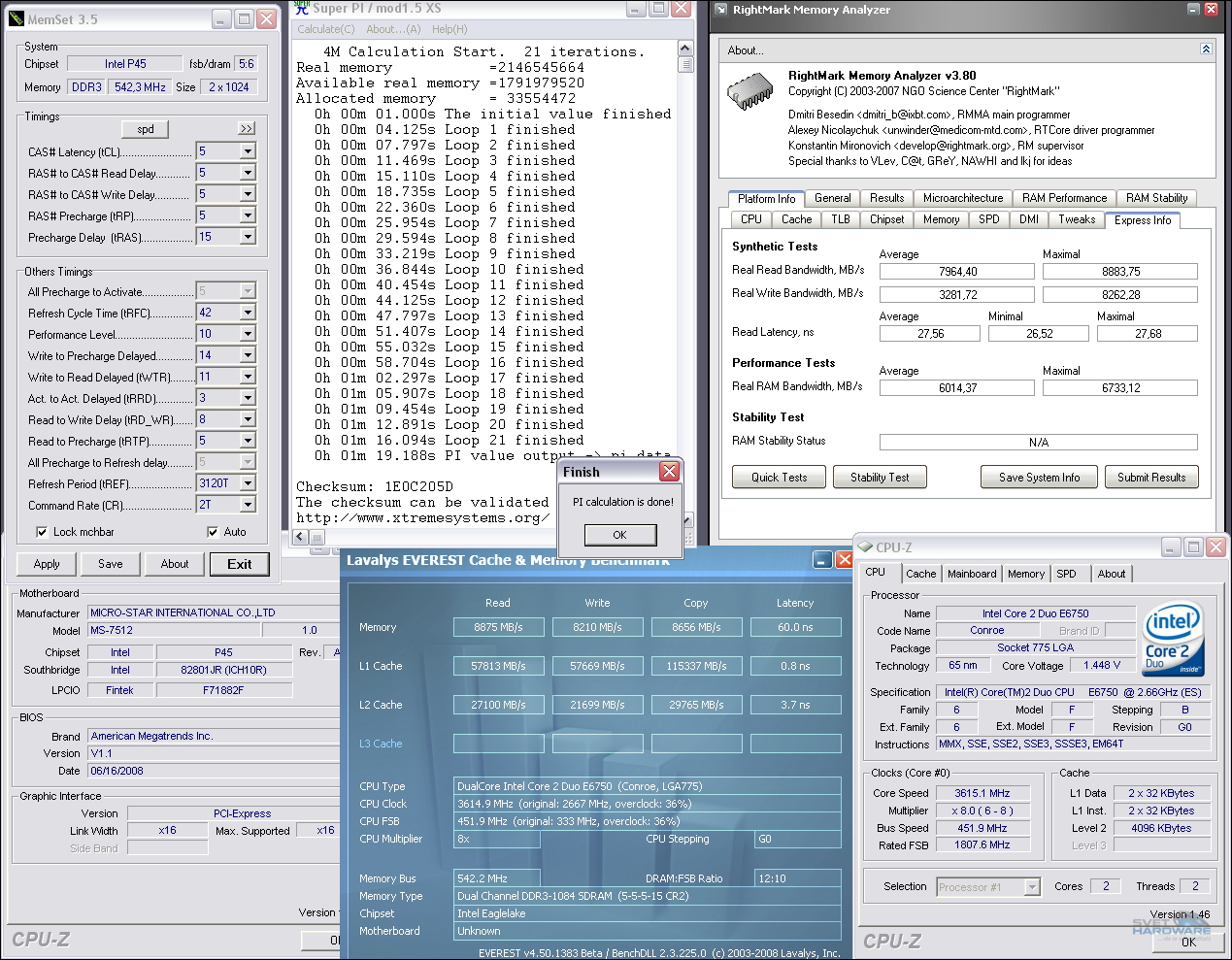Click the RightMark Memory Analyzer title bar icon

pos(719,11)
